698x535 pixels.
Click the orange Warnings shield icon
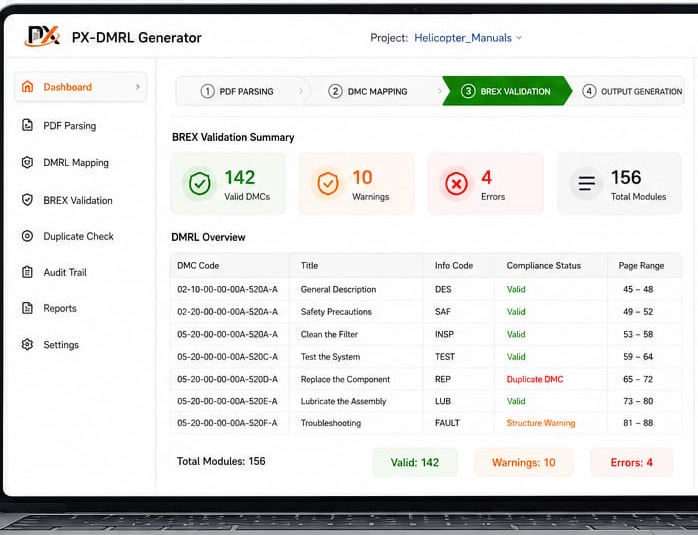pyautogui.click(x=328, y=183)
